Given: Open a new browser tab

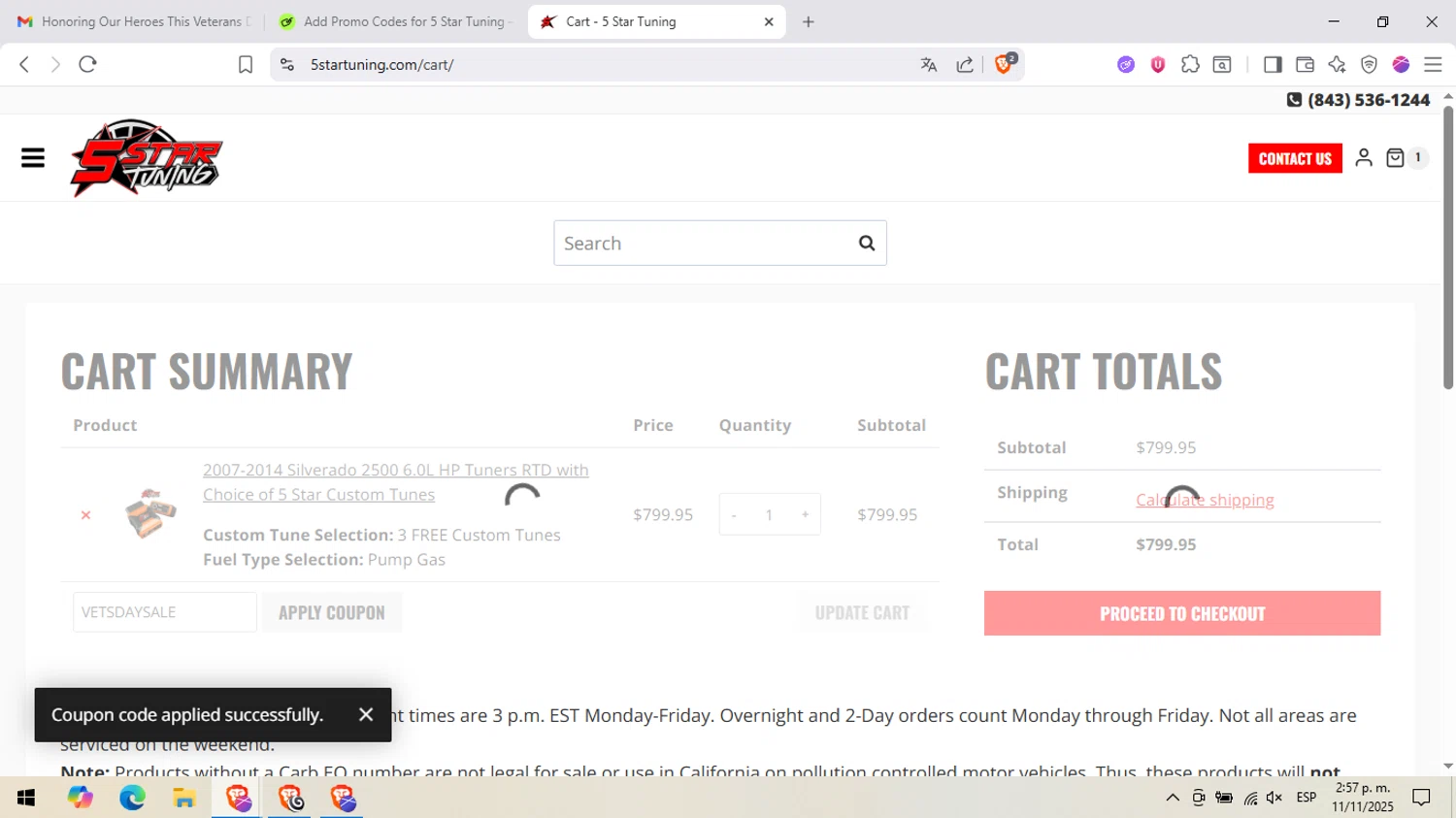Looking at the screenshot, I should [x=809, y=21].
